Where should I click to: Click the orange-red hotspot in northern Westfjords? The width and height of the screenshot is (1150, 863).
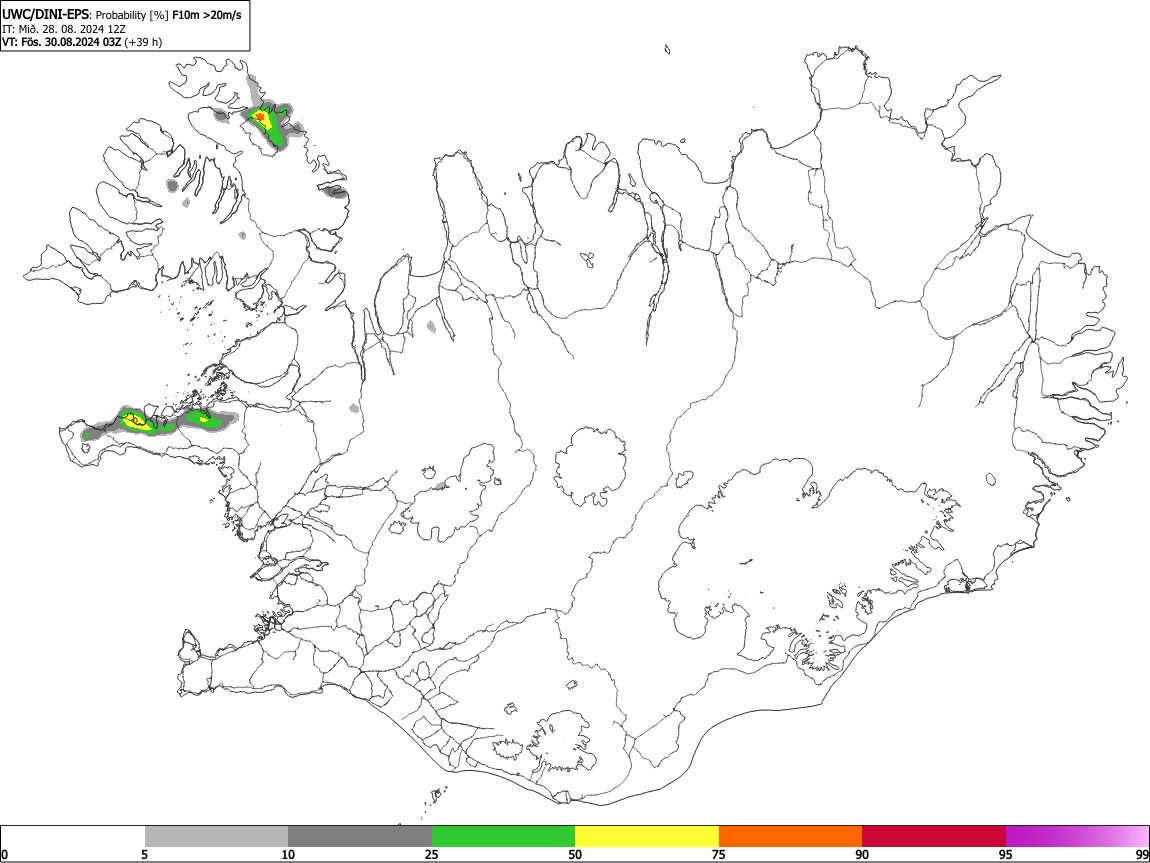coord(259,117)
